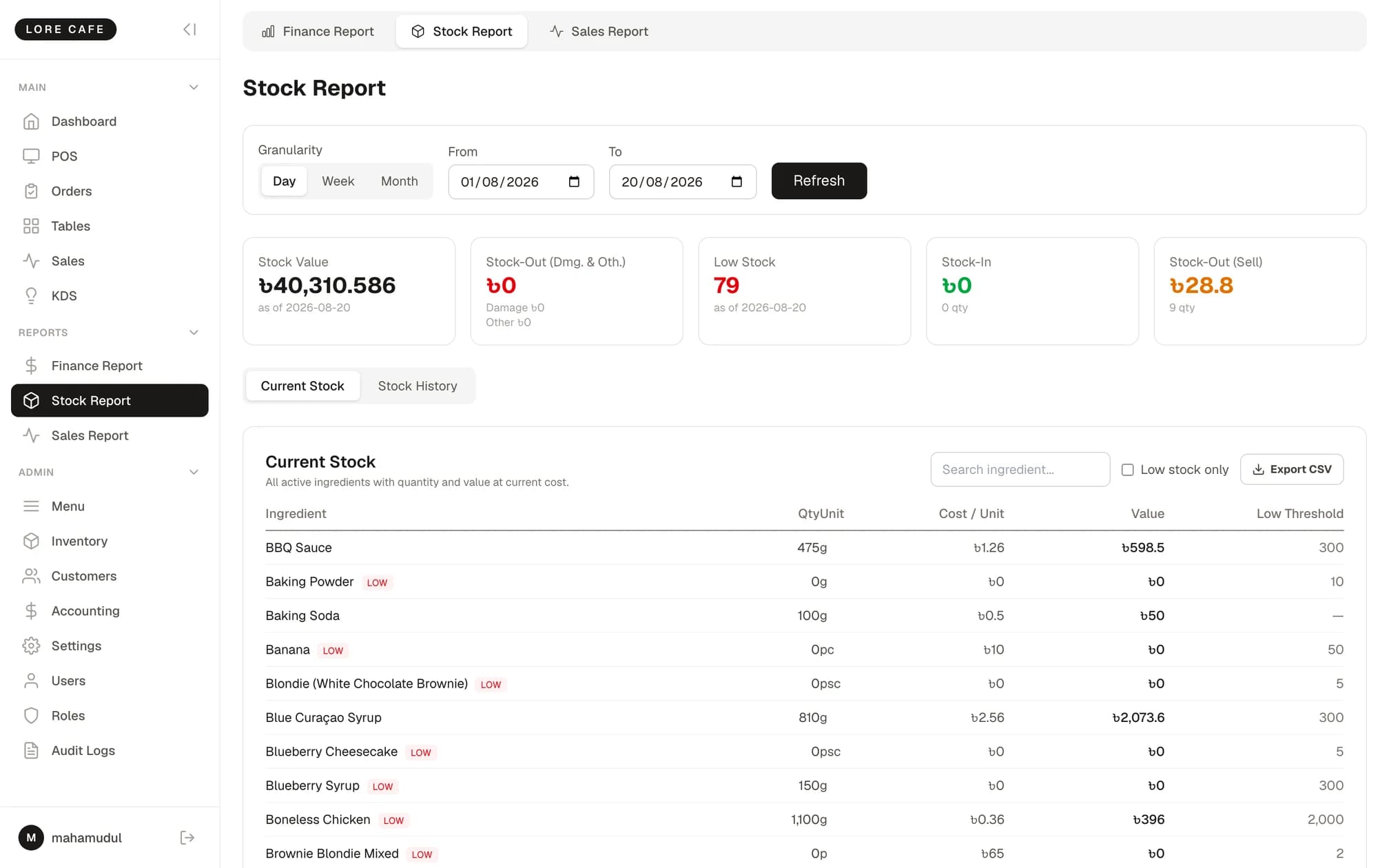Open Settings gear icon

[31, 646]
